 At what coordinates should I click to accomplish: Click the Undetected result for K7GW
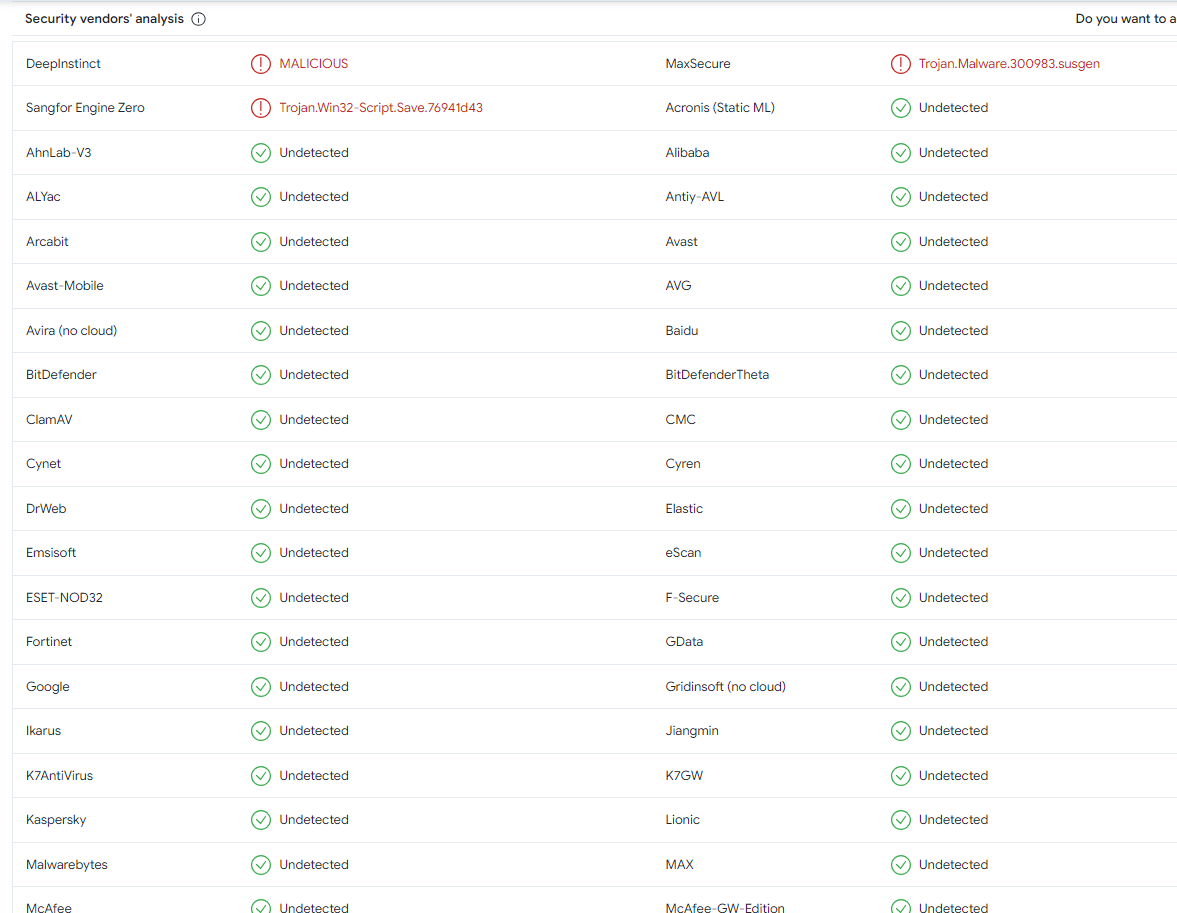953,776
